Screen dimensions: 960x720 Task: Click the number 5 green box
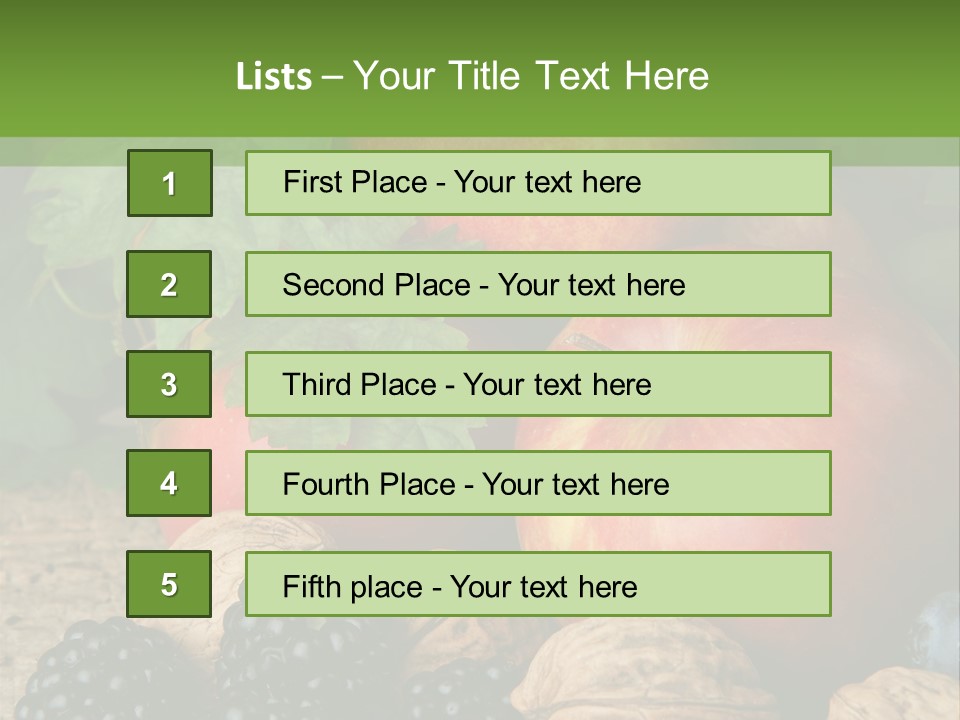[x=169, y=584]
